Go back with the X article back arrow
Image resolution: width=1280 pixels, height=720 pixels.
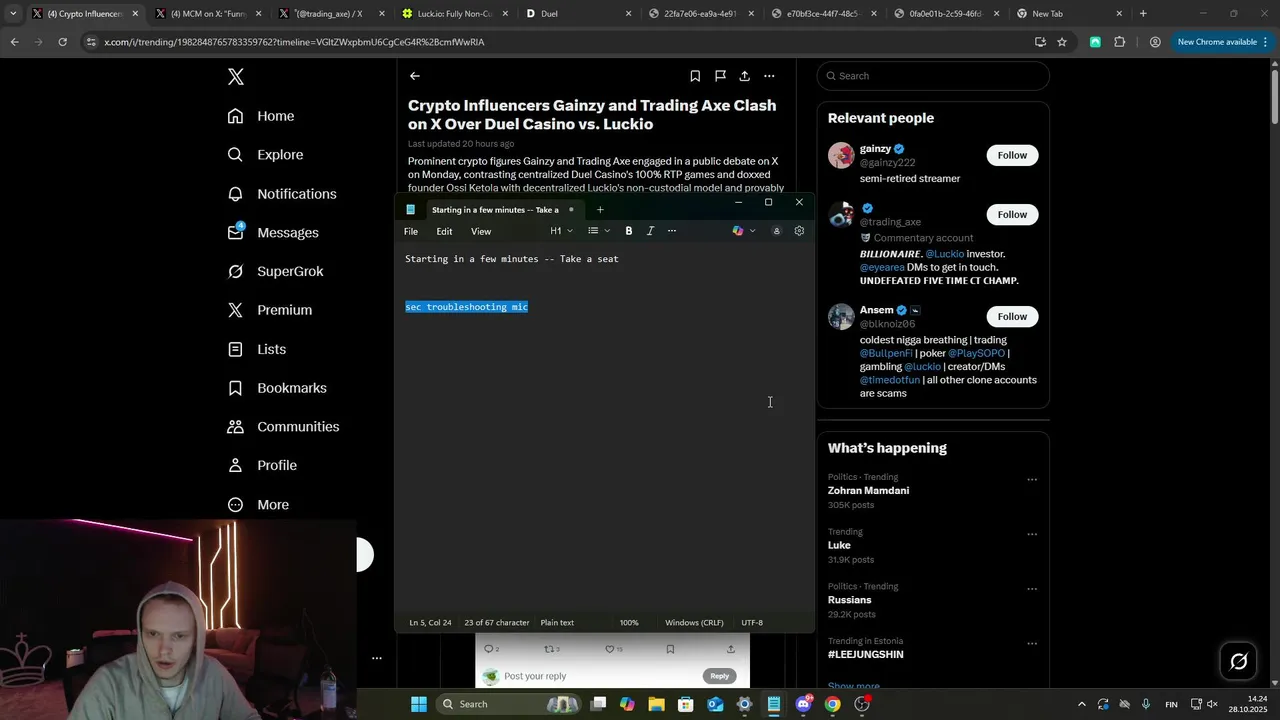(x=414, y=76)
